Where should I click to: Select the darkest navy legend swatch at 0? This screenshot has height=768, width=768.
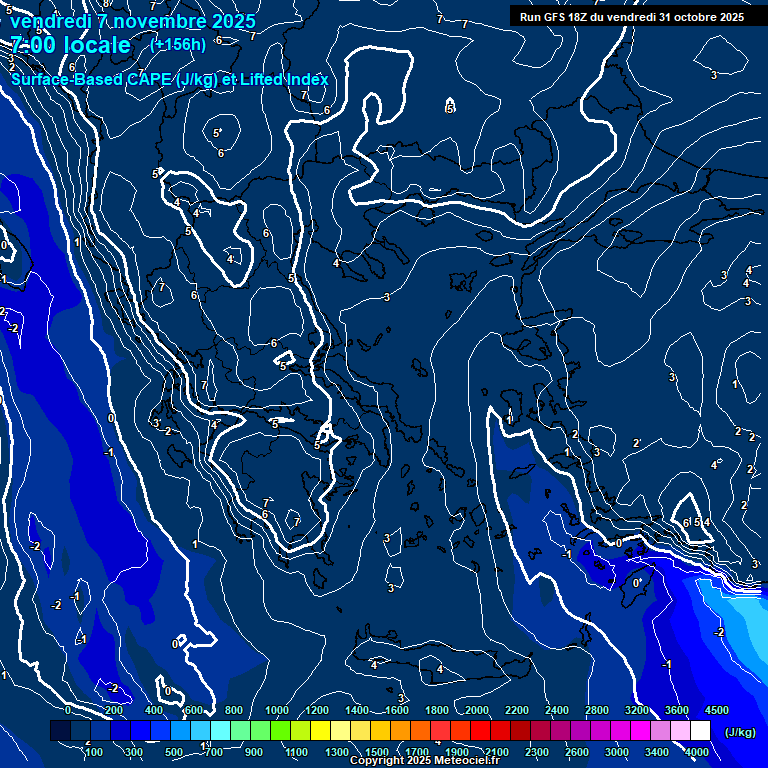60,732
